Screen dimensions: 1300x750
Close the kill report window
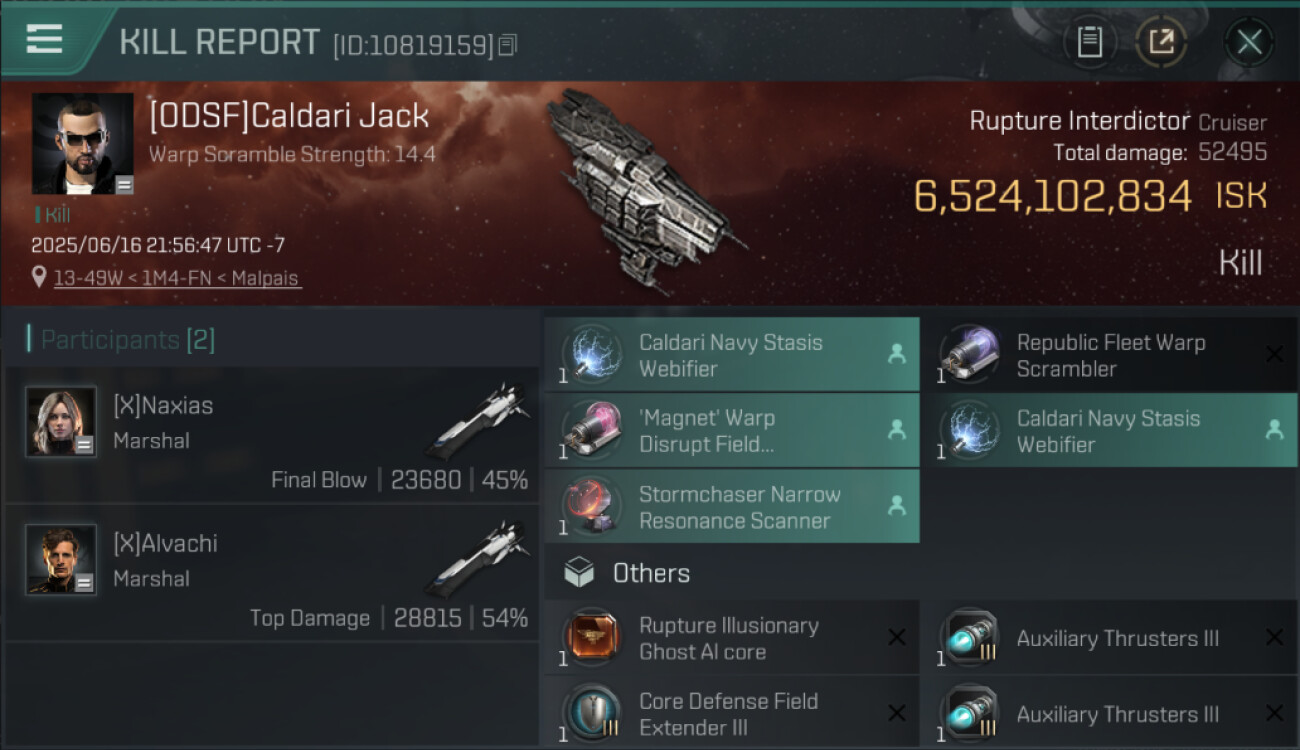coord(1248,42)
